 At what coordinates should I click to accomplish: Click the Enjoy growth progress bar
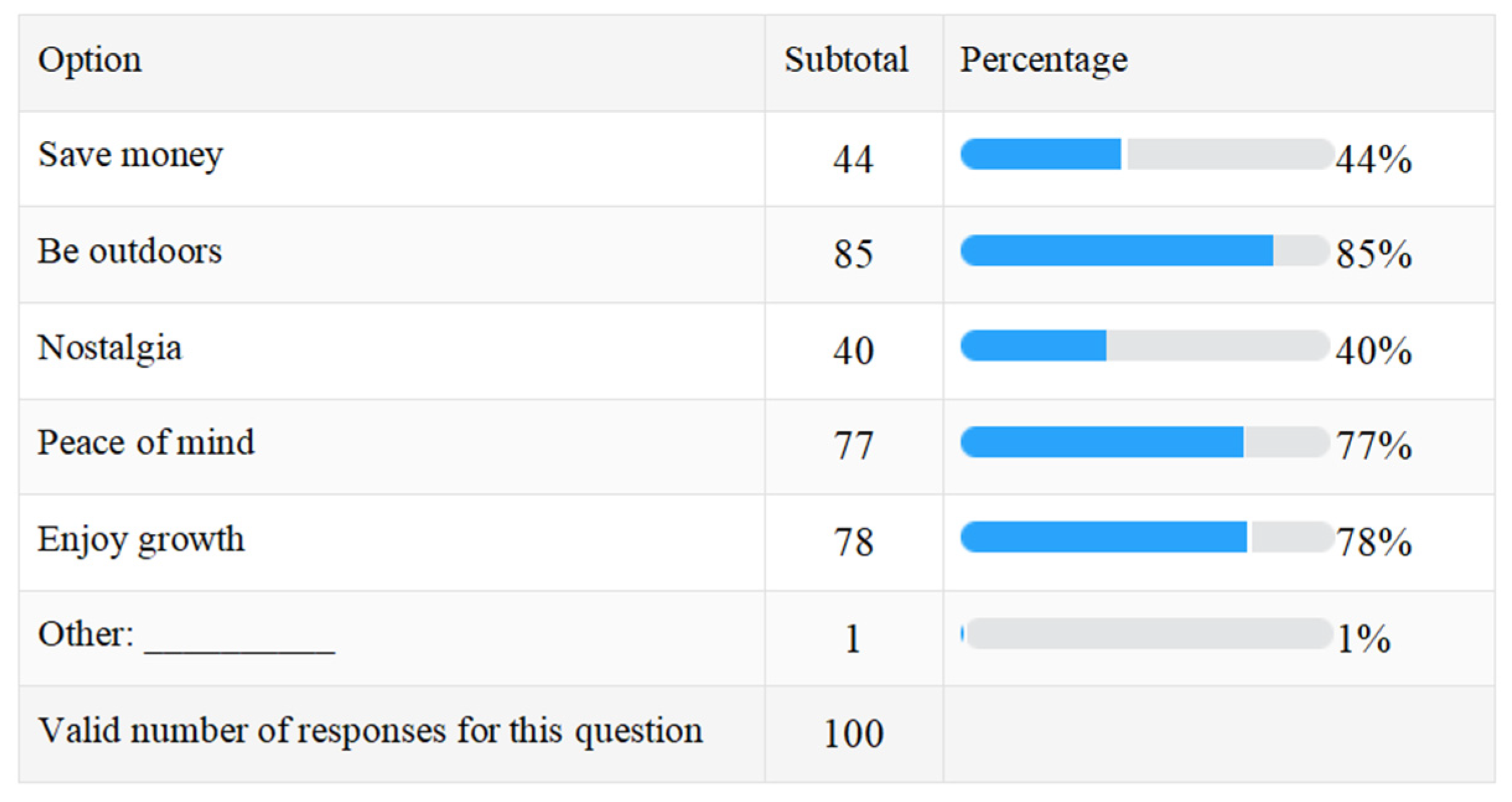click(1146, 537)
